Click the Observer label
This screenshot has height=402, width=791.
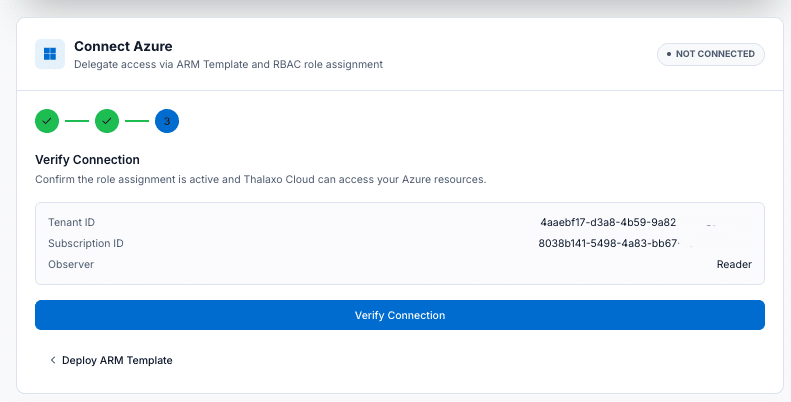71,264
